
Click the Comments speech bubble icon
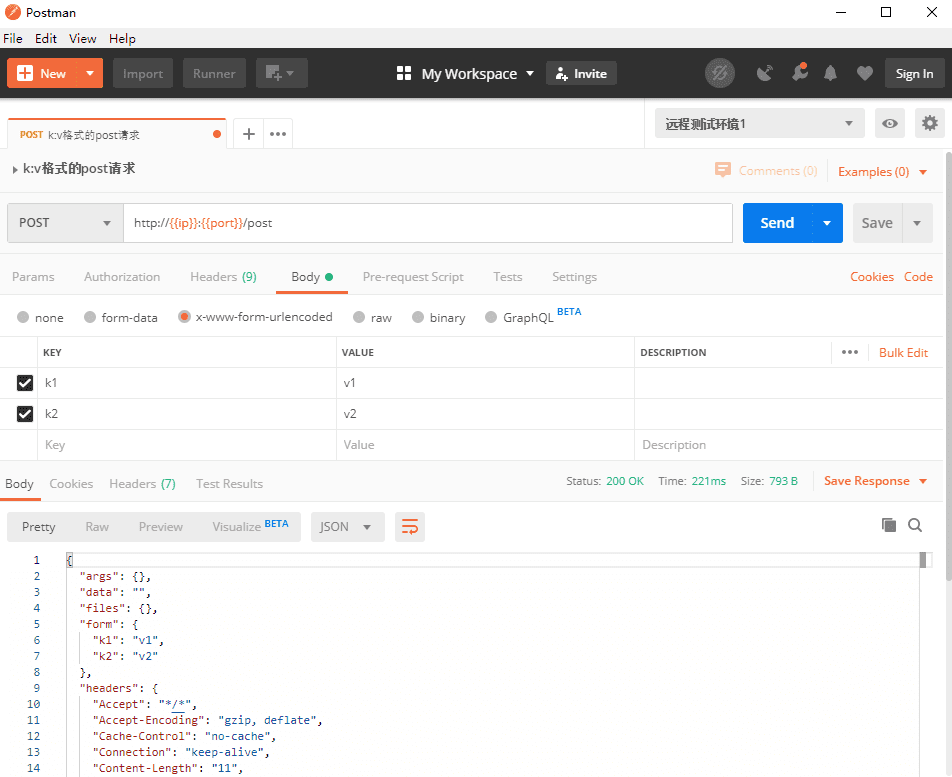coord(722,170)
